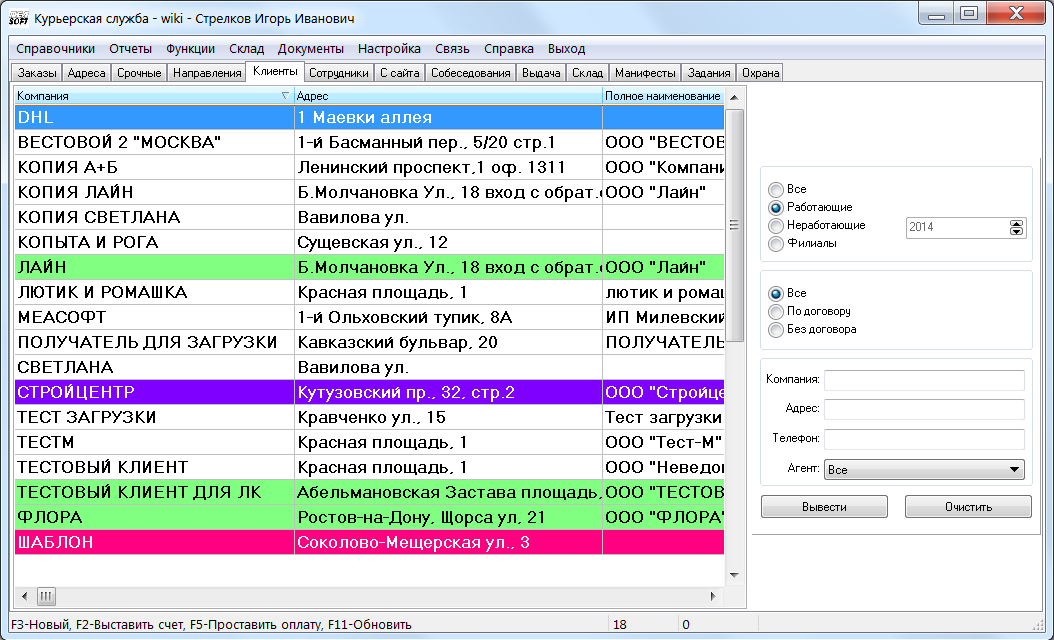The height and width of the screenshot is (640, 1054).
Task: Click the year 2014 spinner arrows
Action: click(1016, 227)
